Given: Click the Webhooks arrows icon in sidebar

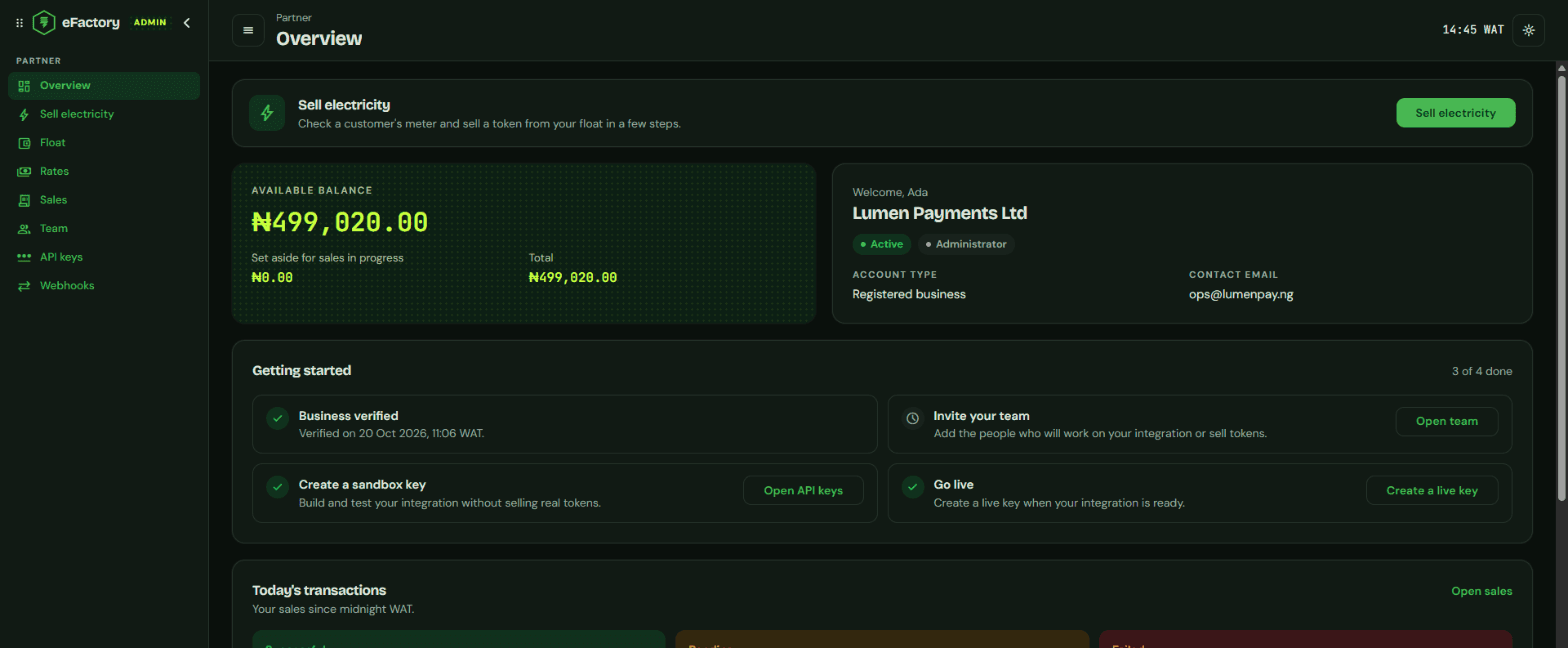Looking at the screenshot, I should pos(24,286).
